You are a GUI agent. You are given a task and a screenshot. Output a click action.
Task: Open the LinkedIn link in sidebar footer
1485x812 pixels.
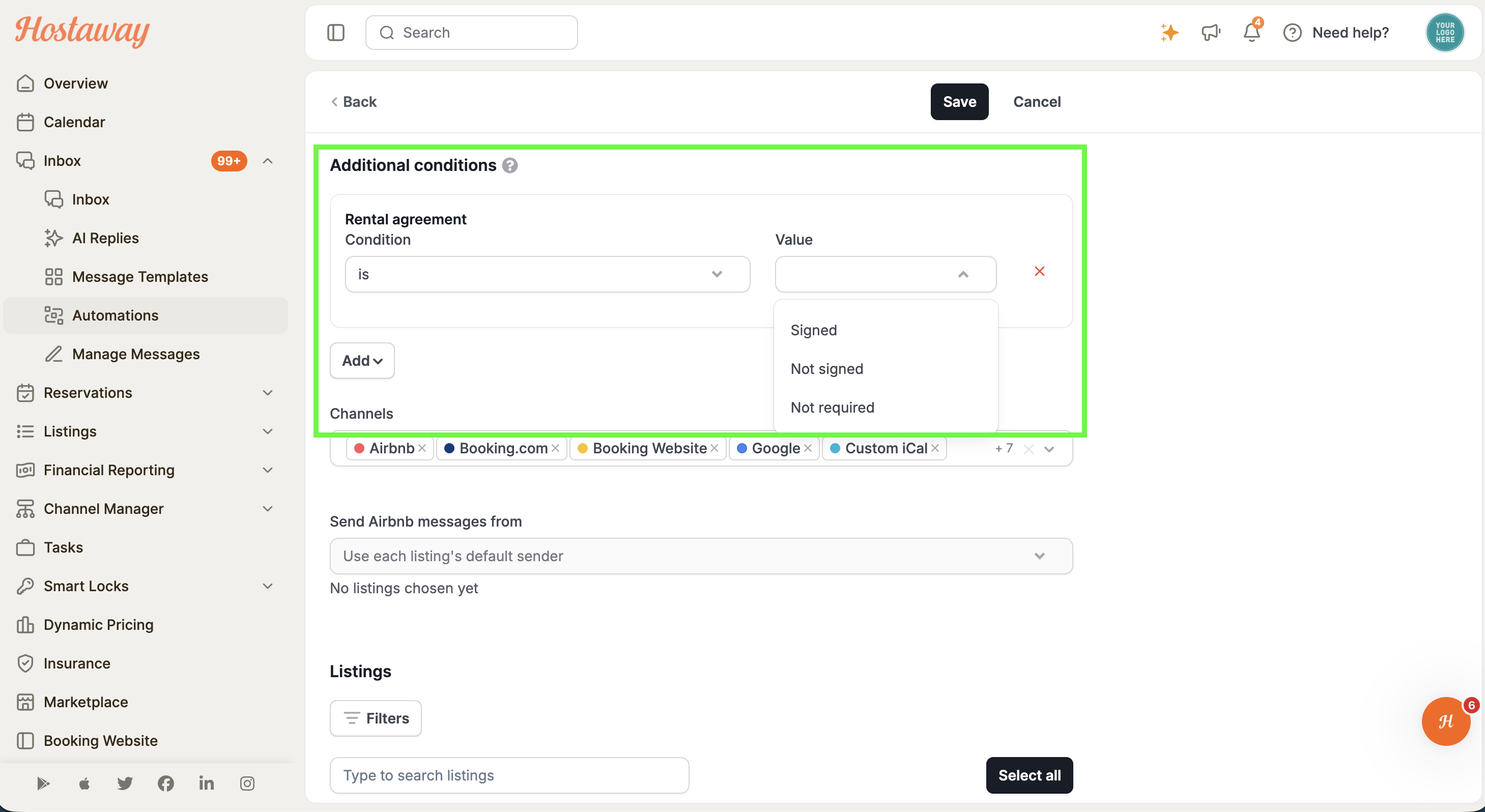[x=207, y=783]
